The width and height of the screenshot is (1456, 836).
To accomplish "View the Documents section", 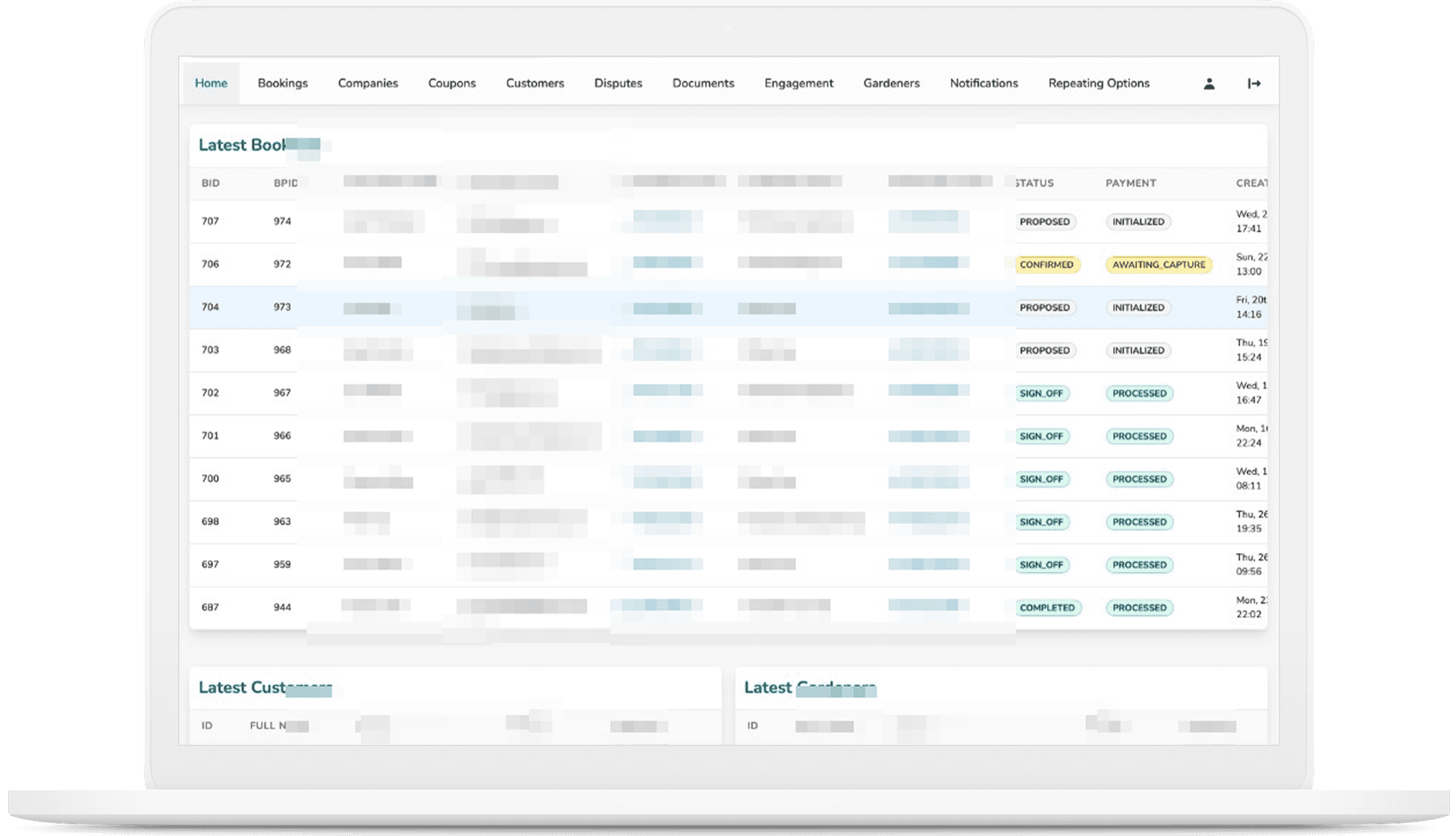I will tap(703, 83).
